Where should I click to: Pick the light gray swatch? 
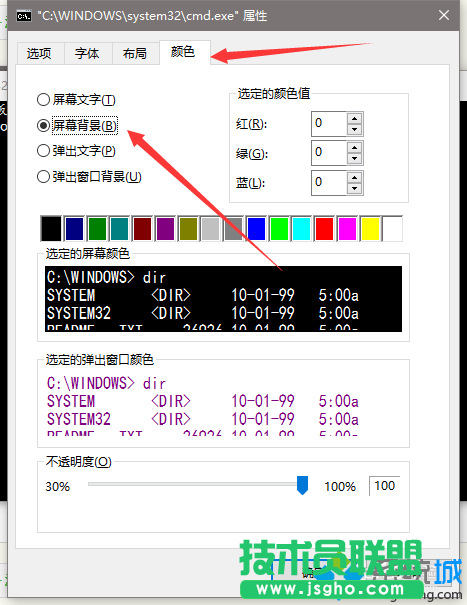[x=211, y=229]
